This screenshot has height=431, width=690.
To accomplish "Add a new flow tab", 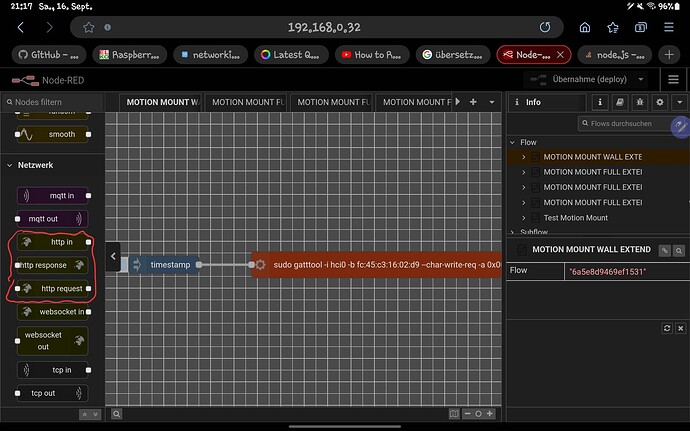I will (473, 102).
